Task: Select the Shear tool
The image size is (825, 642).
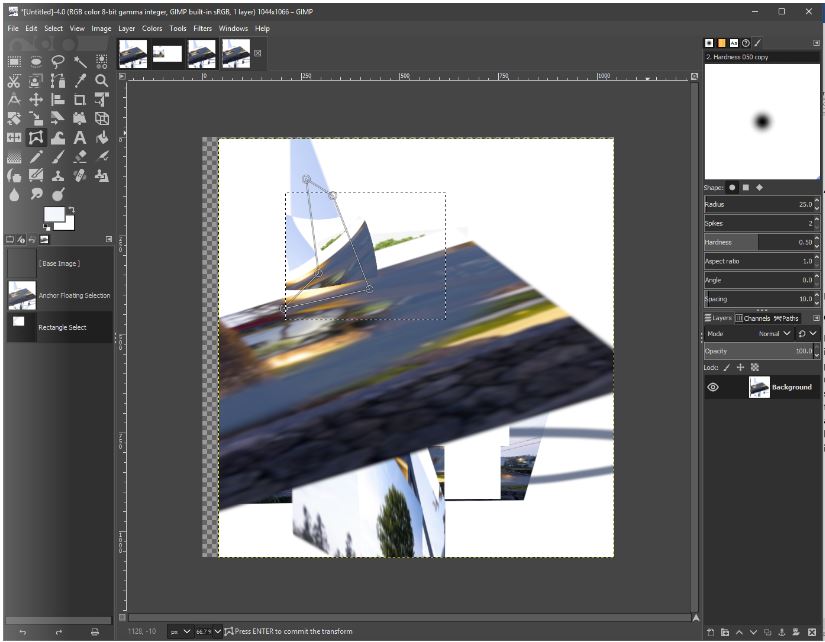Action: click(x=58, y=118)
